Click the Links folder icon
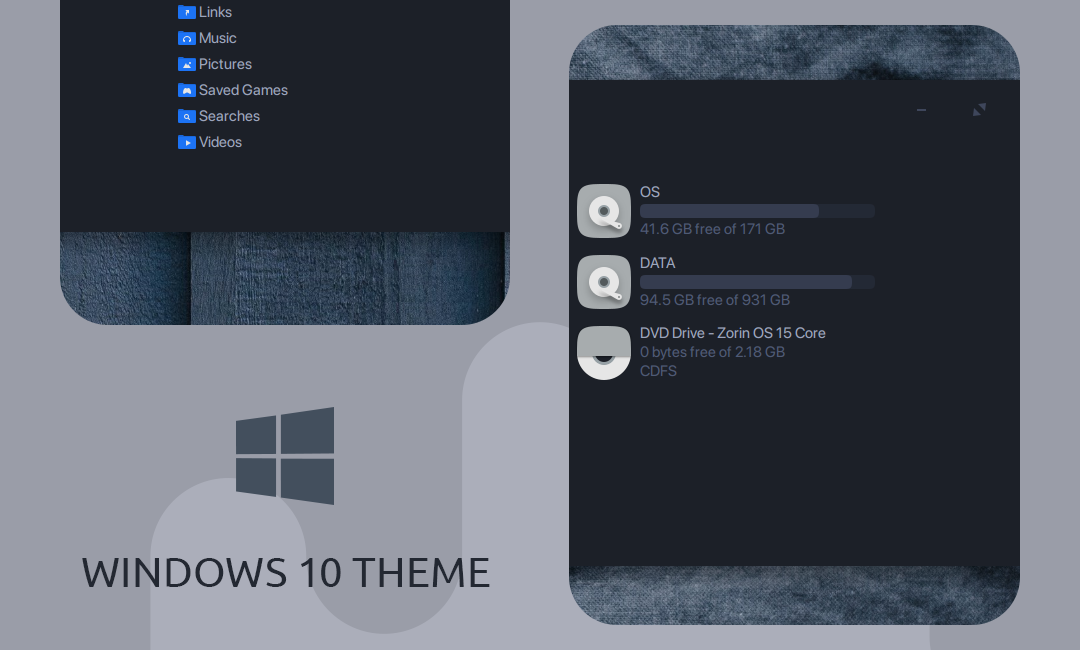The height and width of the screenshot is (650, 1080). click(187, 12)
